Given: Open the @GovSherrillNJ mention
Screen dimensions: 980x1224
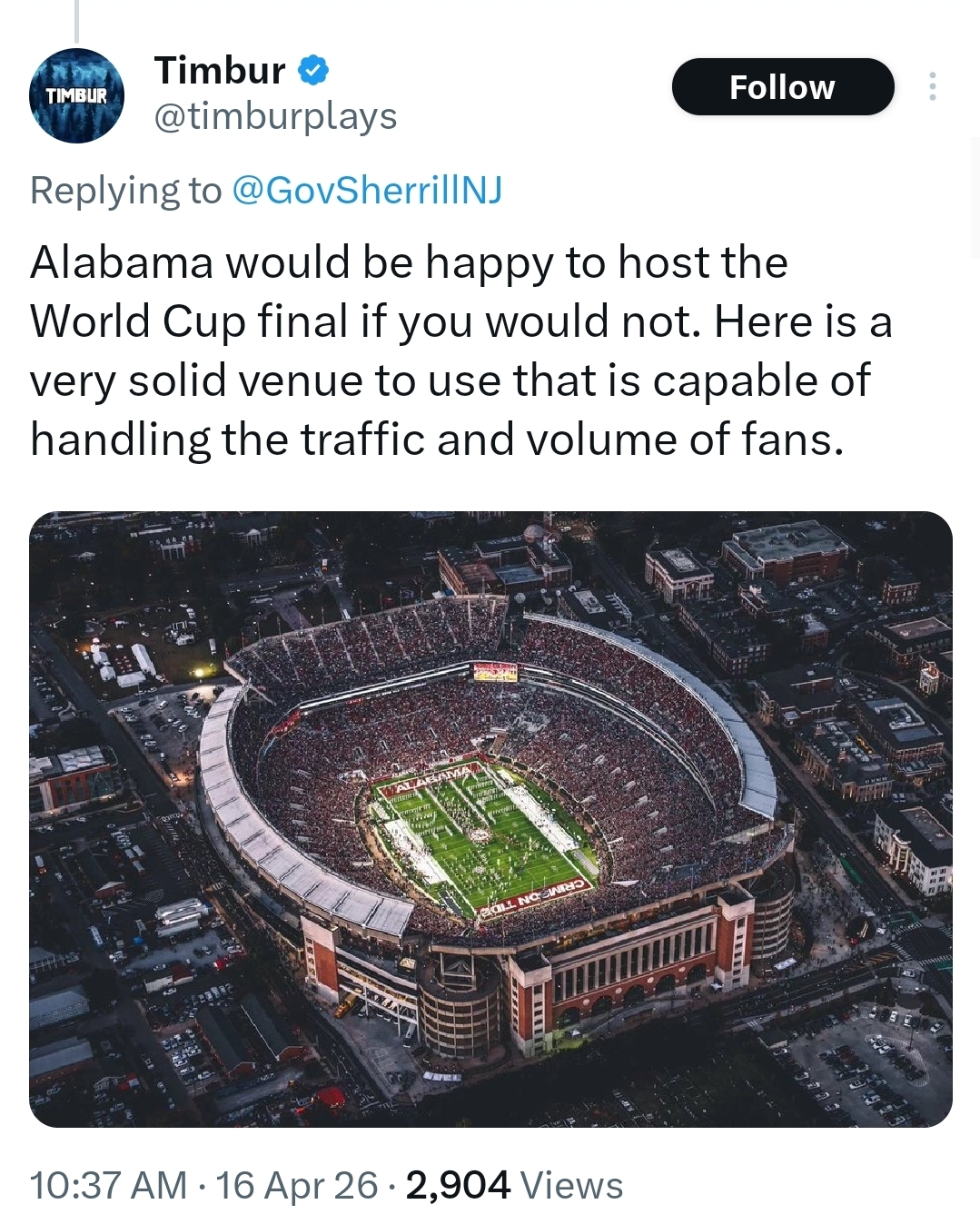Looking at the screenshot, I should (367, 191).
